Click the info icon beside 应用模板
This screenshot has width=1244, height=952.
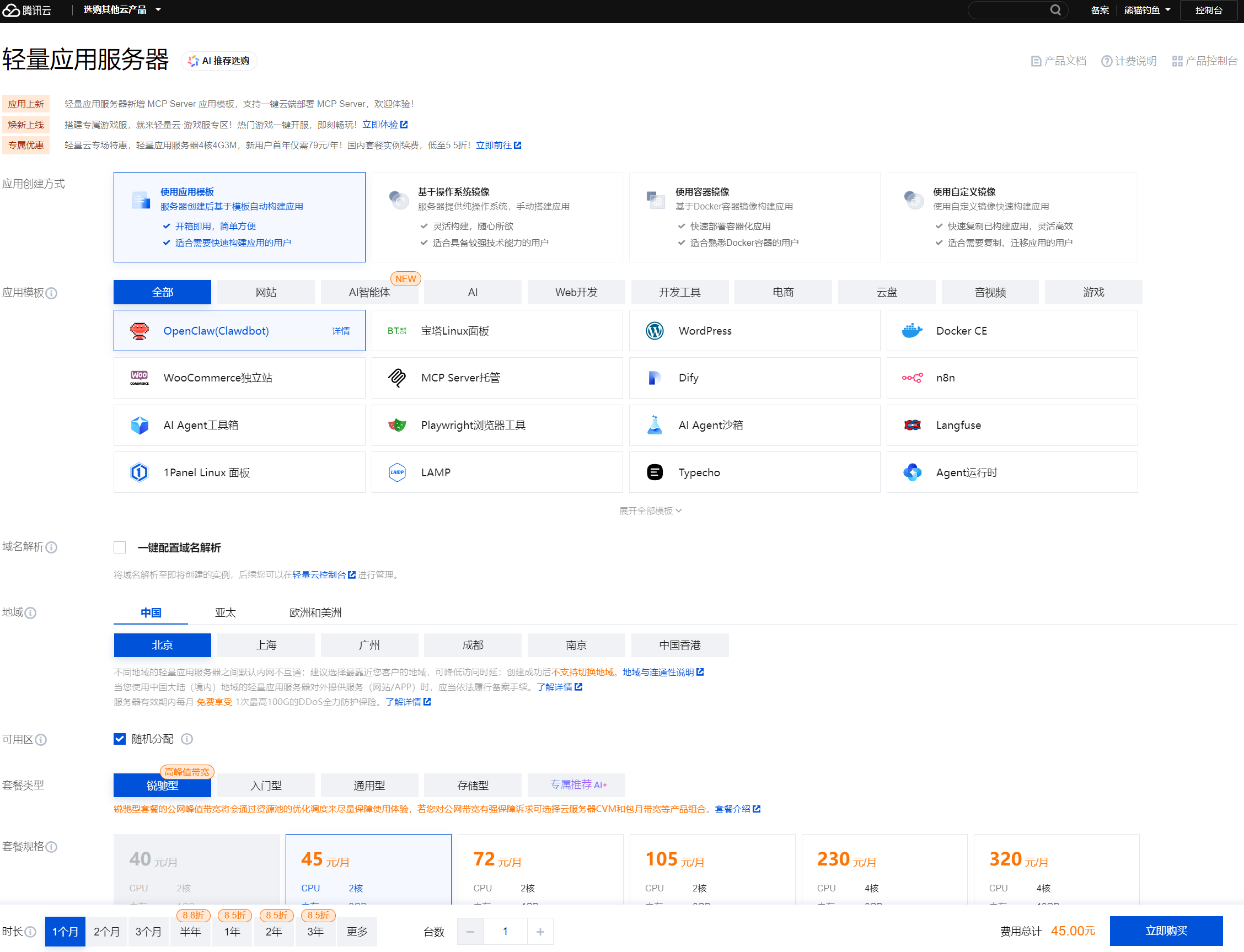(52, 293)
